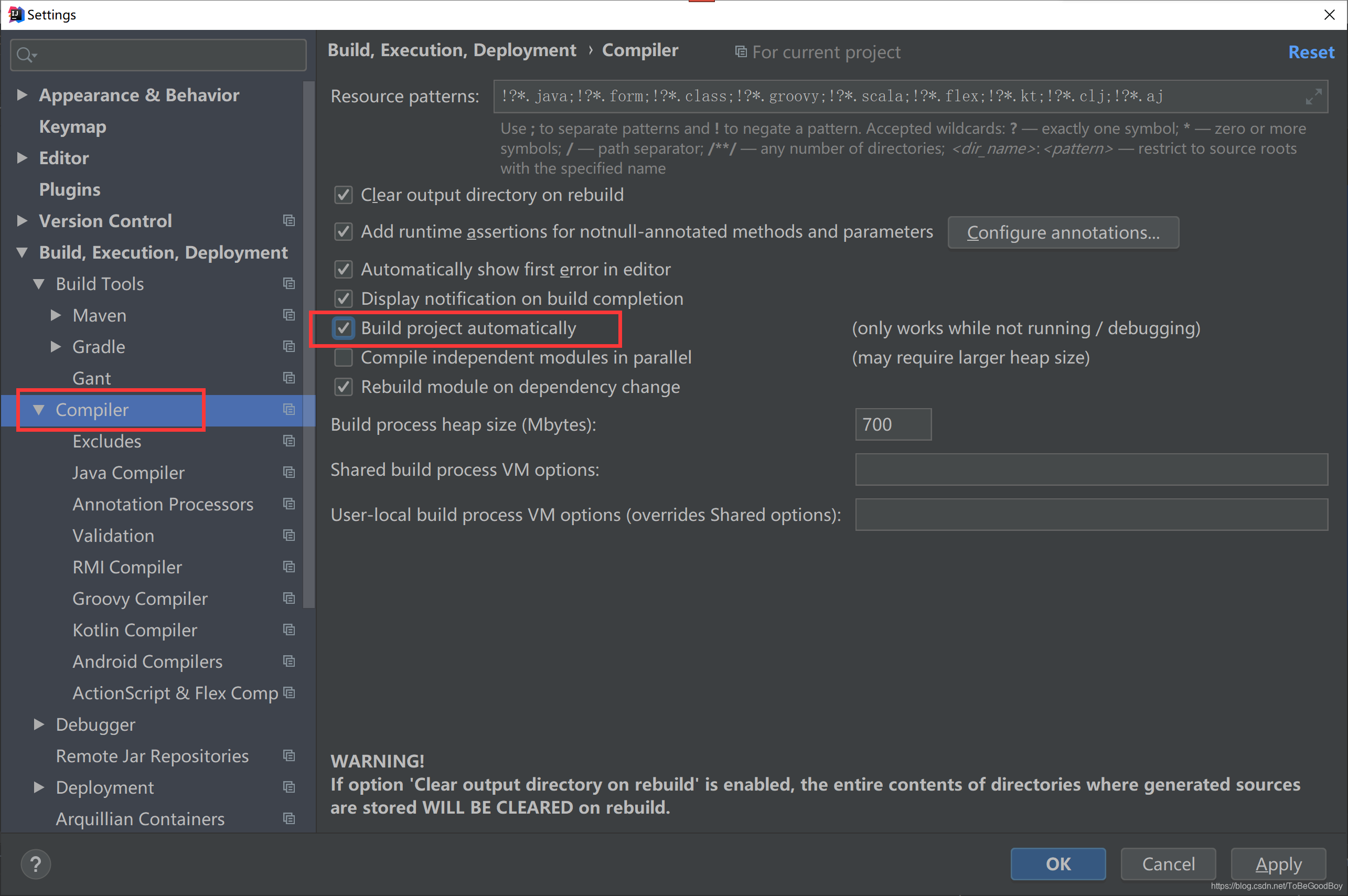
Task: Disable the Build project automatically checkbox
Action: coord(343,328)
